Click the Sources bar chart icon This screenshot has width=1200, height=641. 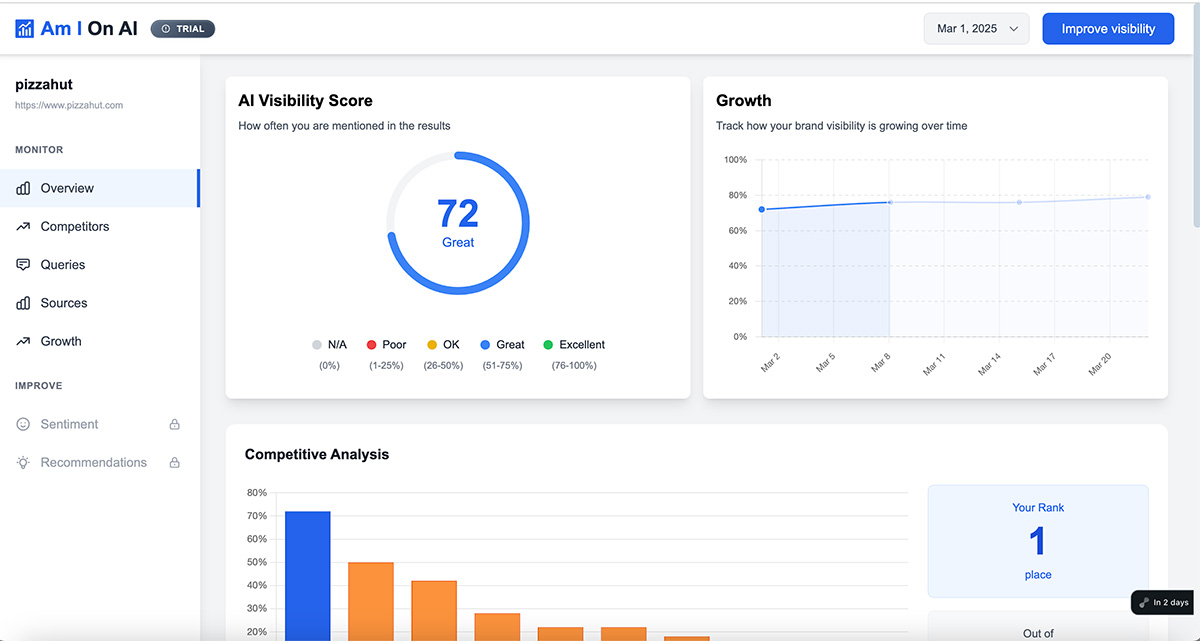23,303
